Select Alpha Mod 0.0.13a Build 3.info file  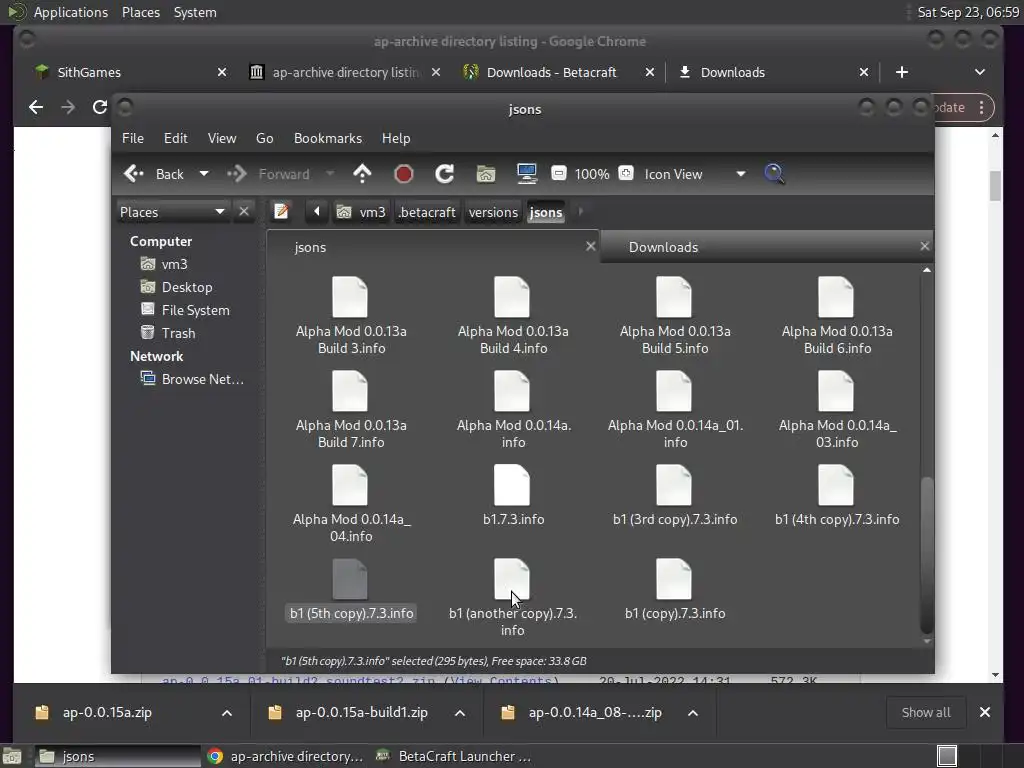(x=351, y=315)
